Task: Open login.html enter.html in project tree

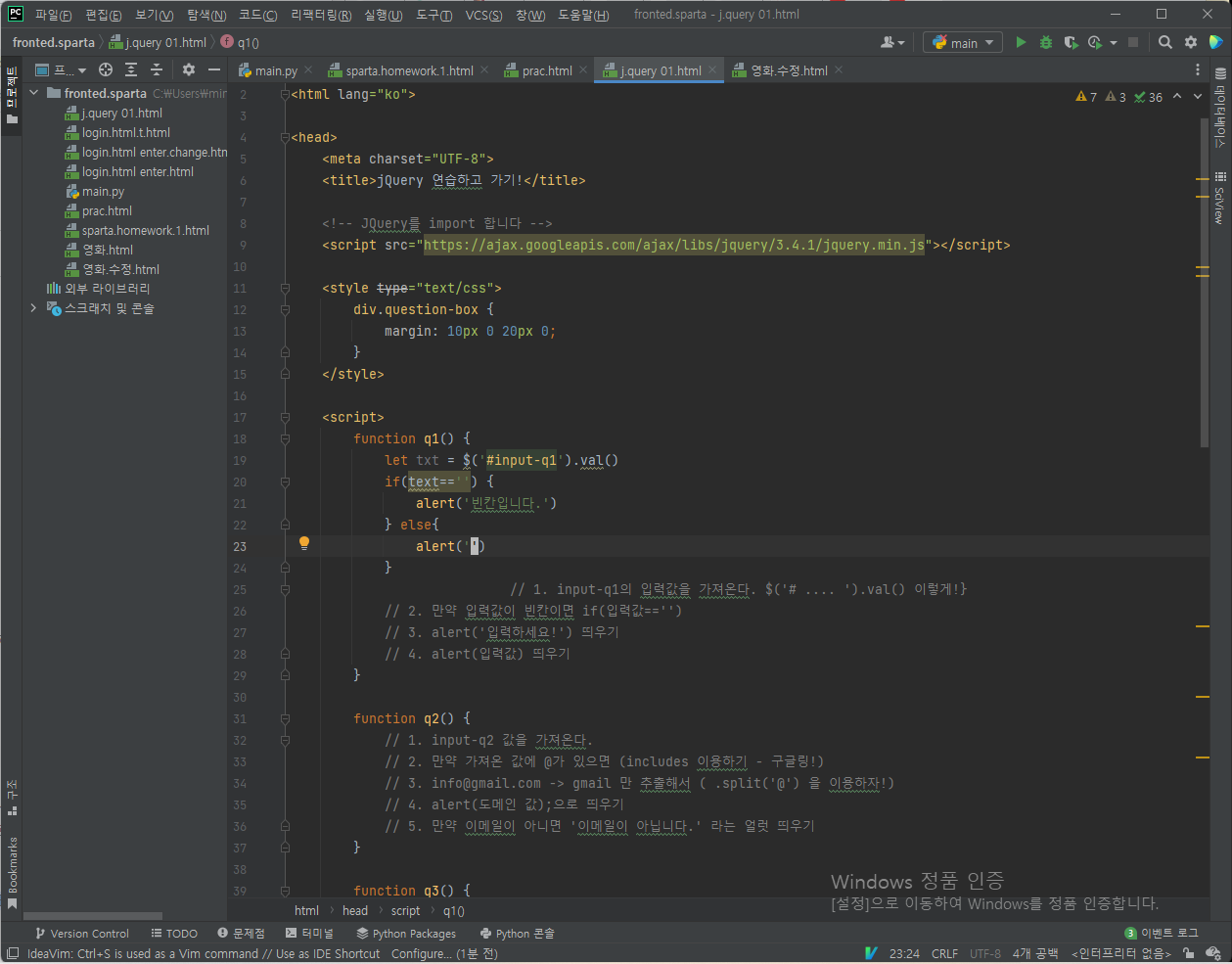Action: [x=137, y=171]
